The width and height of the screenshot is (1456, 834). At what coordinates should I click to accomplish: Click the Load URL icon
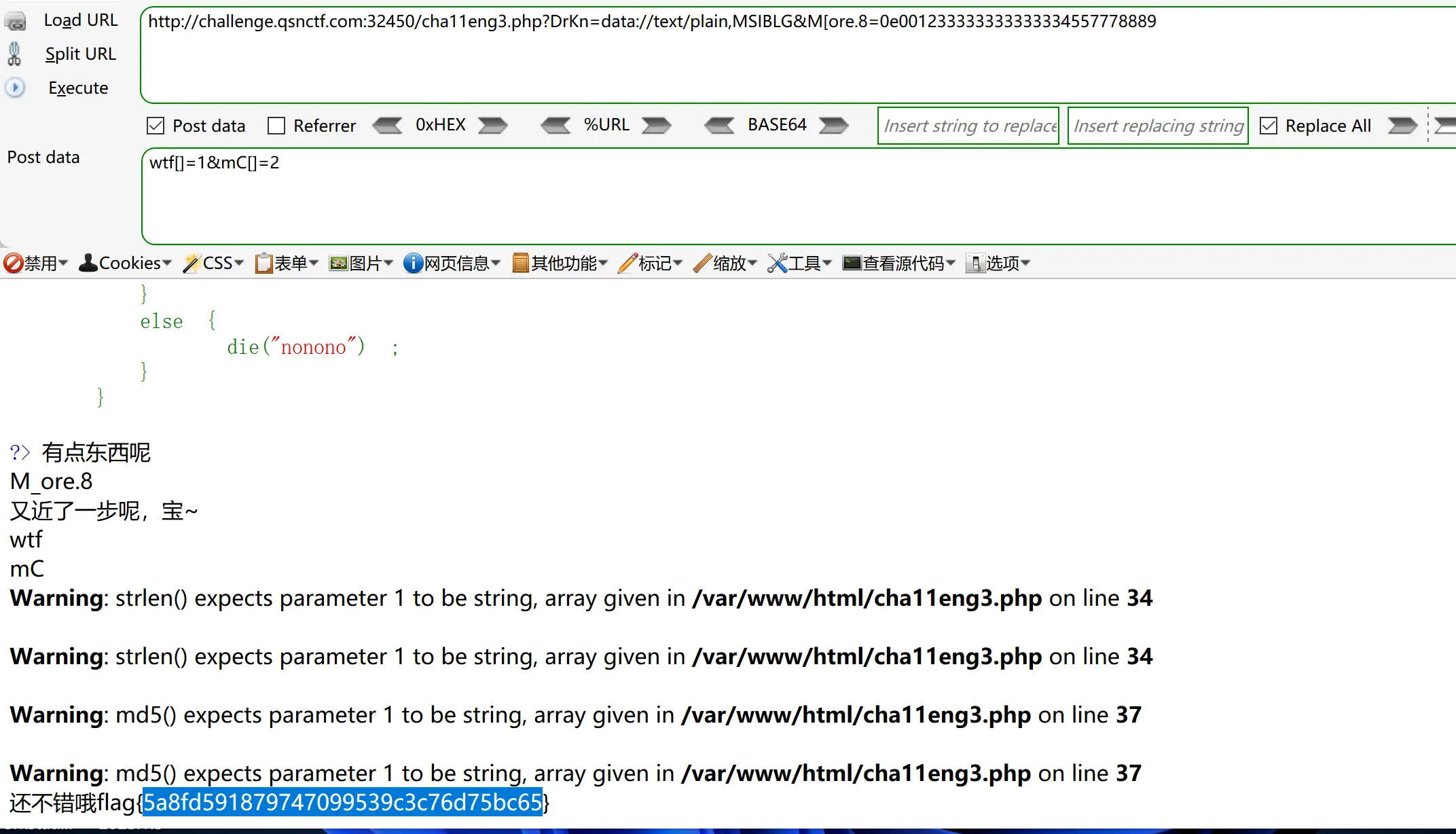[x=16, y=21]
